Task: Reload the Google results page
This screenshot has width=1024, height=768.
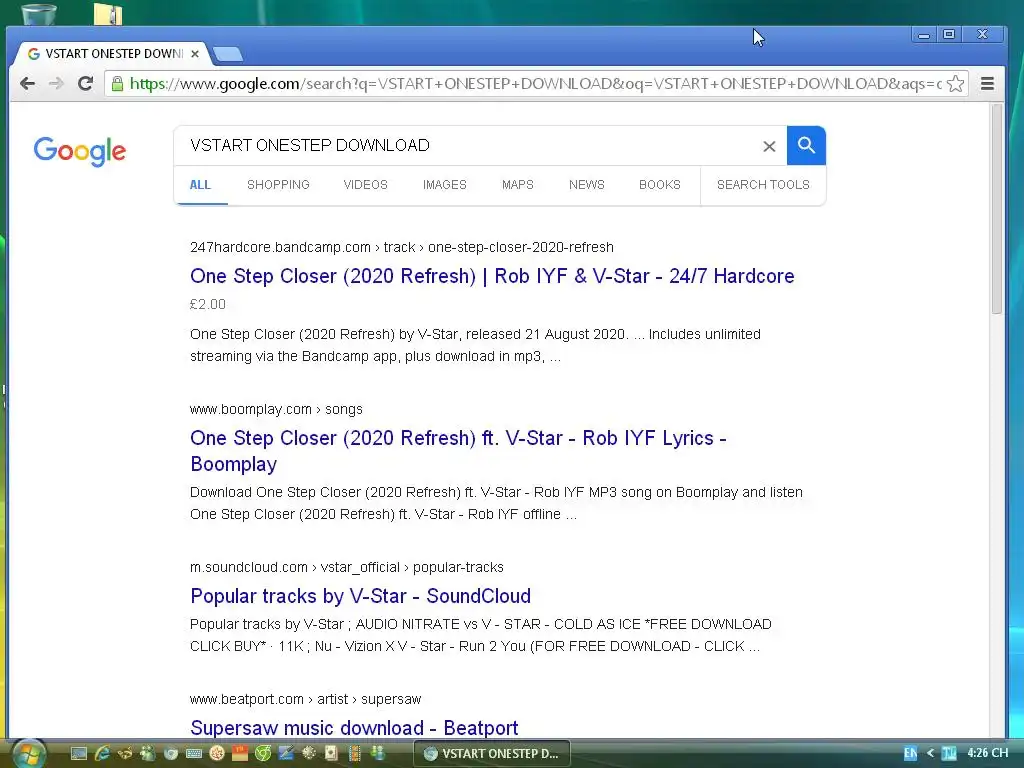Action: [85, 84]
